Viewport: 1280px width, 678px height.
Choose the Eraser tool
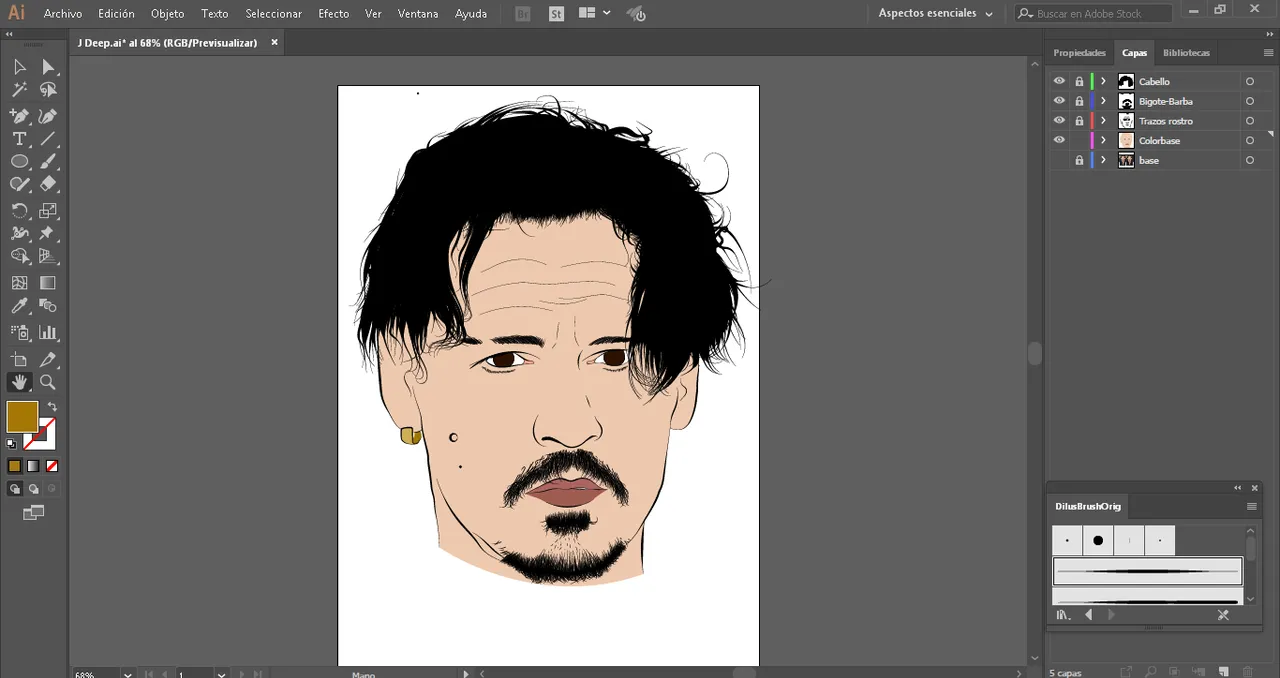tap(48, 185)
